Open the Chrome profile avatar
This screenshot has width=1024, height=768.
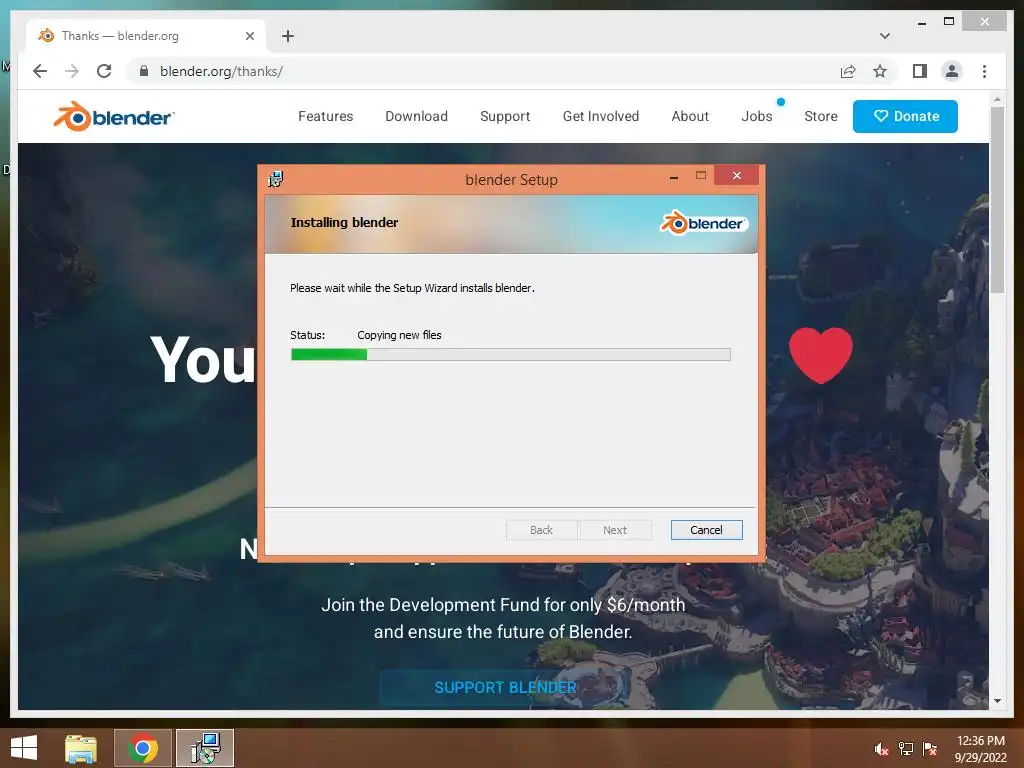pyautogui.click(x=952, y=71)
